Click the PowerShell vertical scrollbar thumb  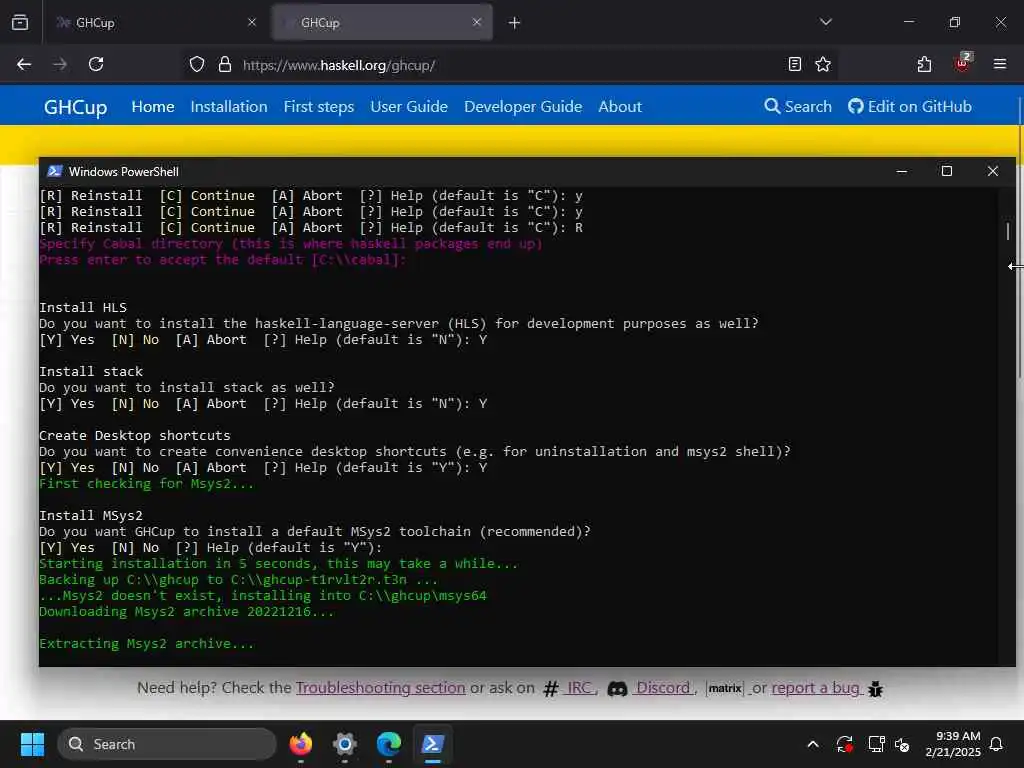tap(1008, 231)
